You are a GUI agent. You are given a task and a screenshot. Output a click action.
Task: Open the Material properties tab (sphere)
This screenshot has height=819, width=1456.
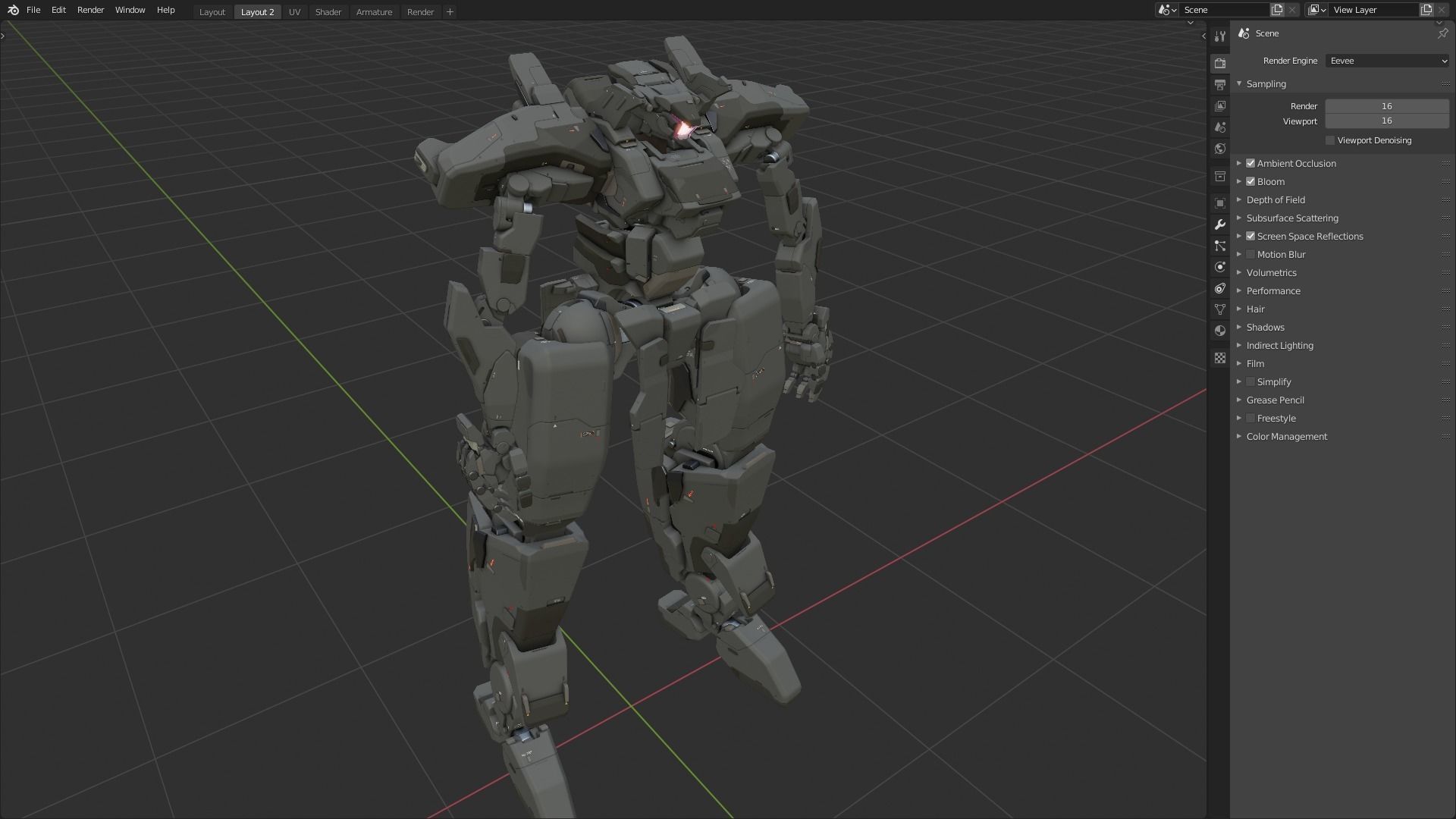1219,331
